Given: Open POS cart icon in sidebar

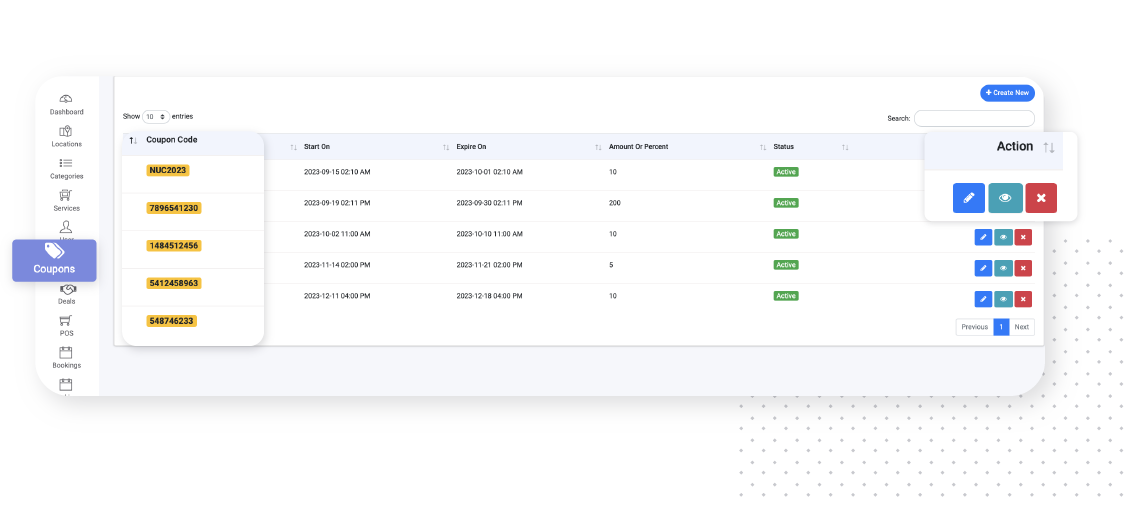Looking at the screenshot, I should pyautogui.click(x=66, y=325).
